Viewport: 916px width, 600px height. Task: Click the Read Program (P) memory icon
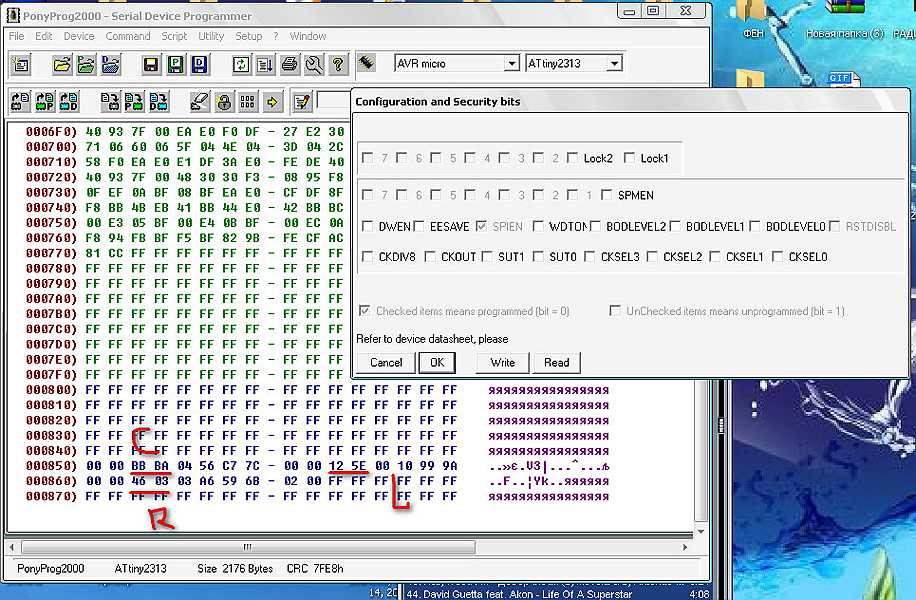(45, 102)
